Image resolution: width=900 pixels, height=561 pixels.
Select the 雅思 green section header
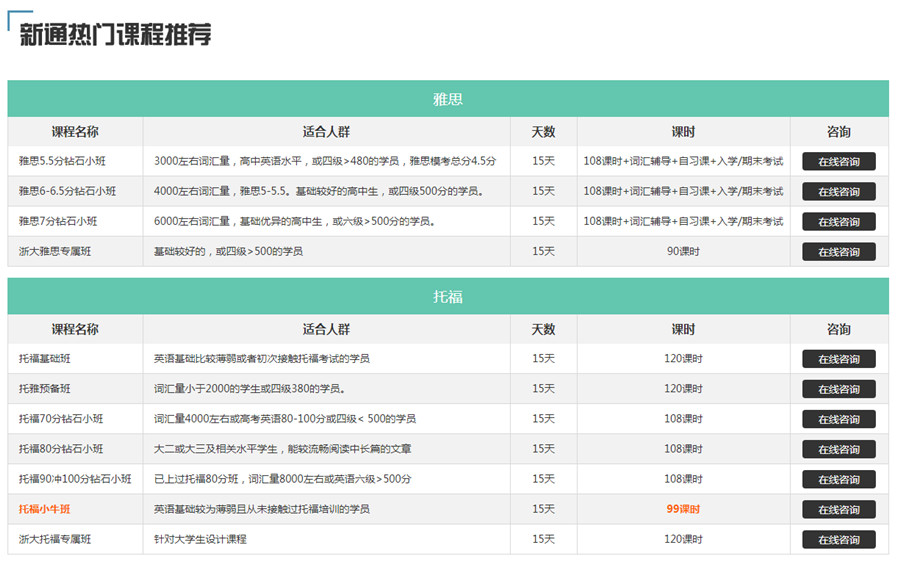(448, 99)
